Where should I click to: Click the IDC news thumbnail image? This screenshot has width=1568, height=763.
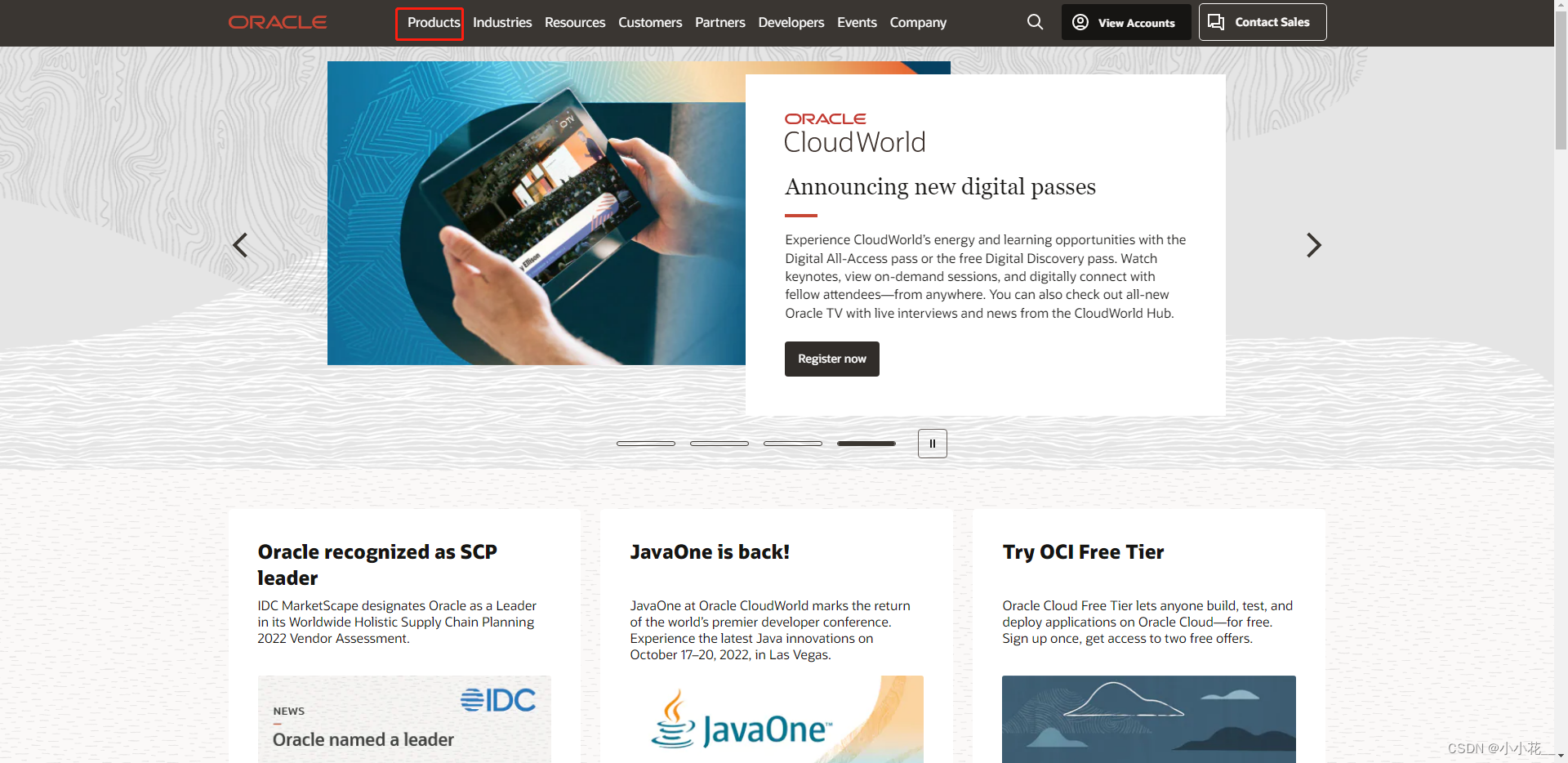[404, 719]
